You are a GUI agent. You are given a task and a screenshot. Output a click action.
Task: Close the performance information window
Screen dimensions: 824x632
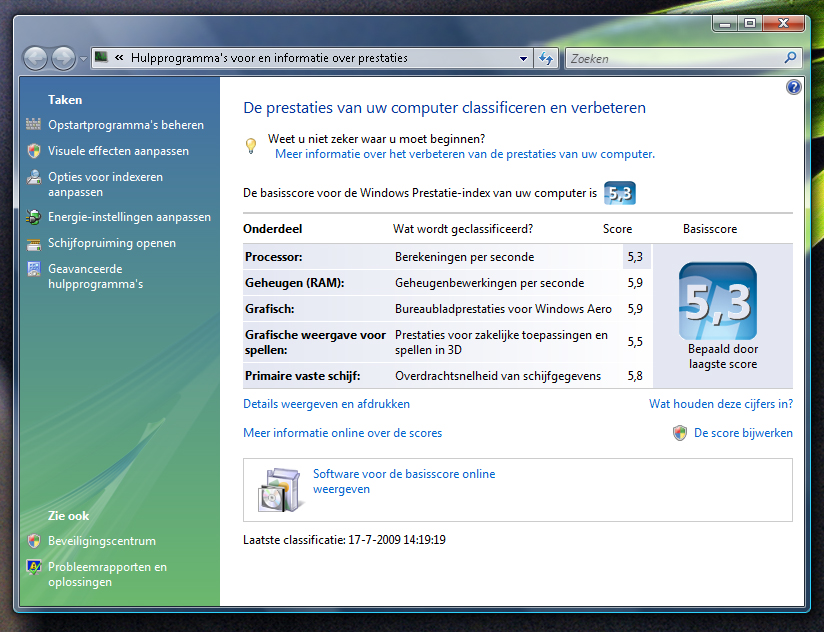pos(784,24)
